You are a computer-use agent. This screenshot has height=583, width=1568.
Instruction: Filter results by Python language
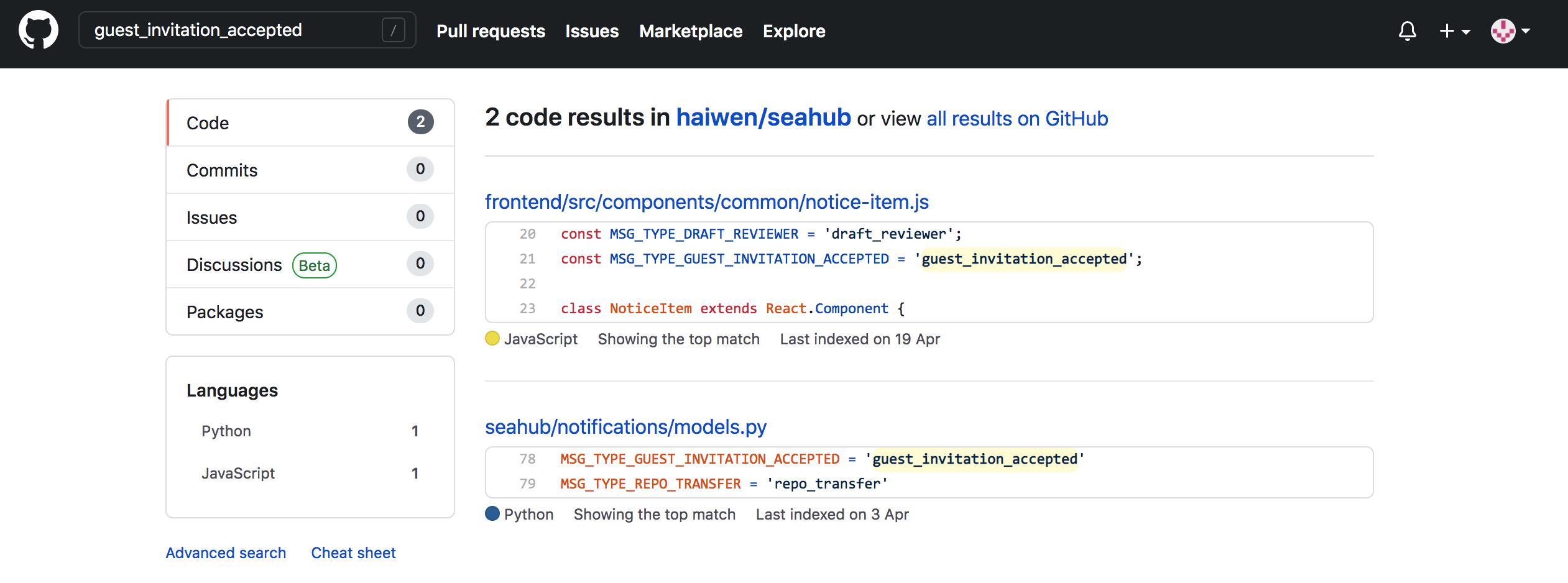(310, 431)
